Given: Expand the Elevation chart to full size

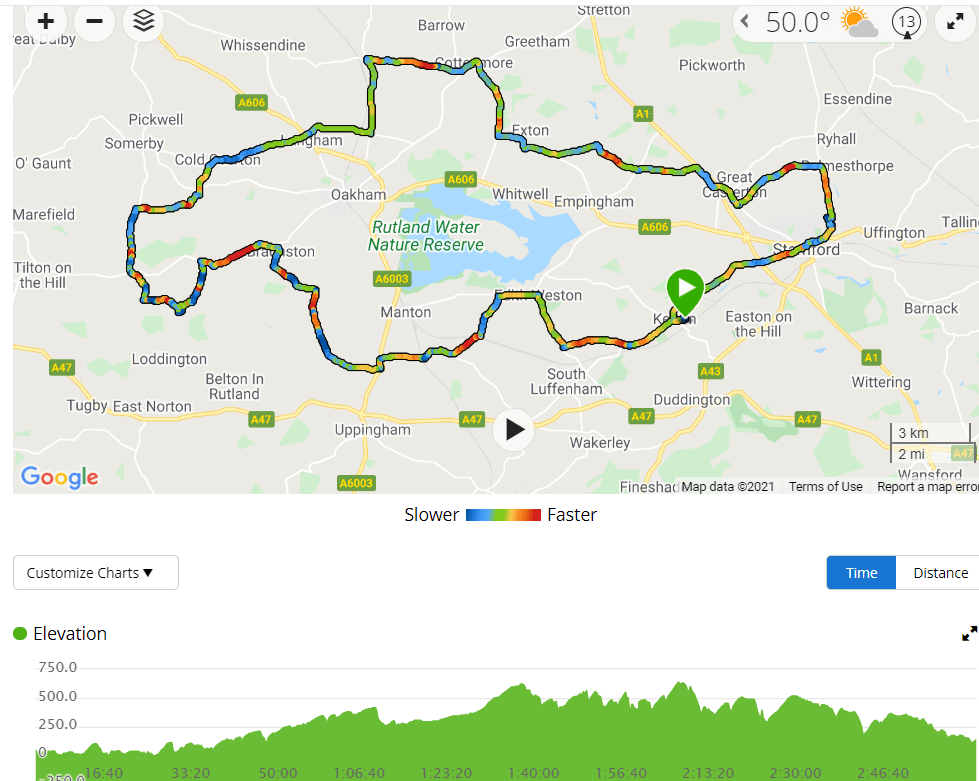Looking at the screenshot, I should (969, 633).
